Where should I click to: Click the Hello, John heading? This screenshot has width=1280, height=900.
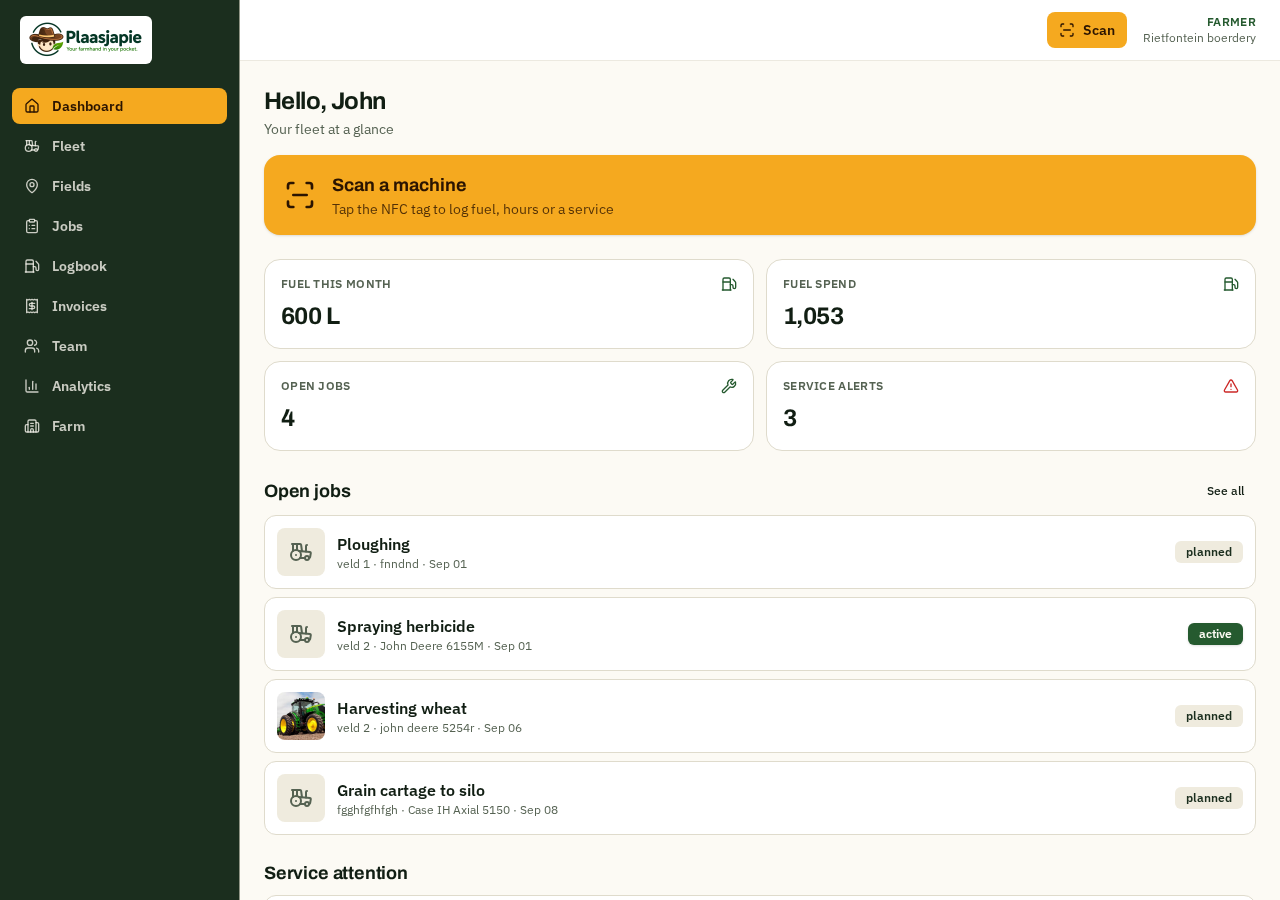coord(325,101)
